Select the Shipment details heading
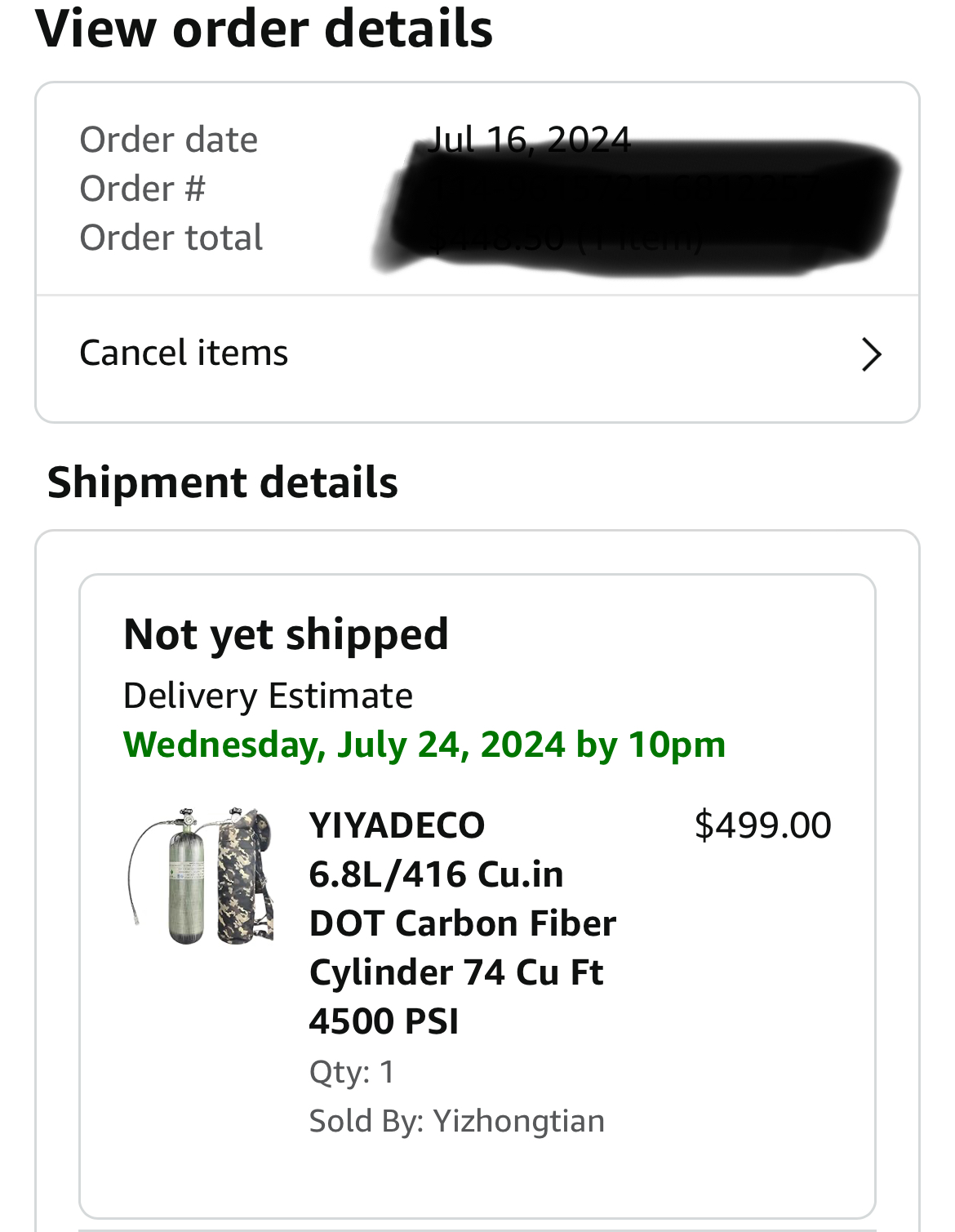 click(x=222, y=482)
